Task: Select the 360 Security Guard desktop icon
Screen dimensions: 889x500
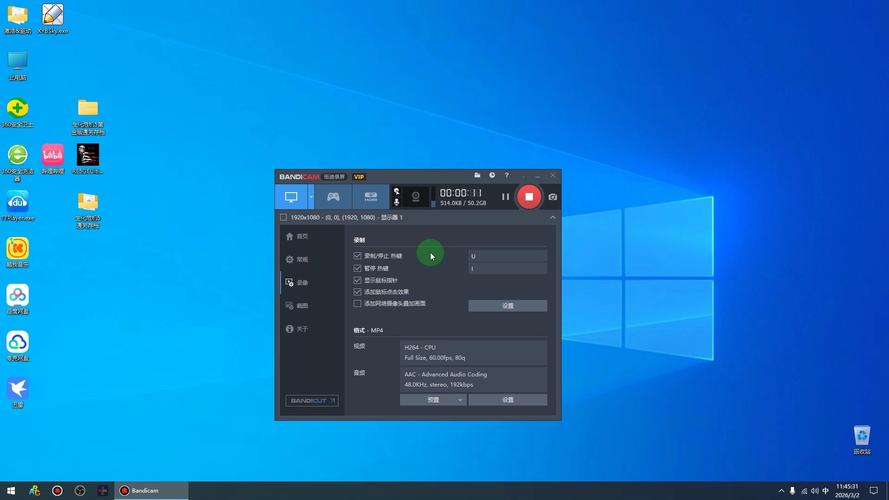Action: point(18,112)
